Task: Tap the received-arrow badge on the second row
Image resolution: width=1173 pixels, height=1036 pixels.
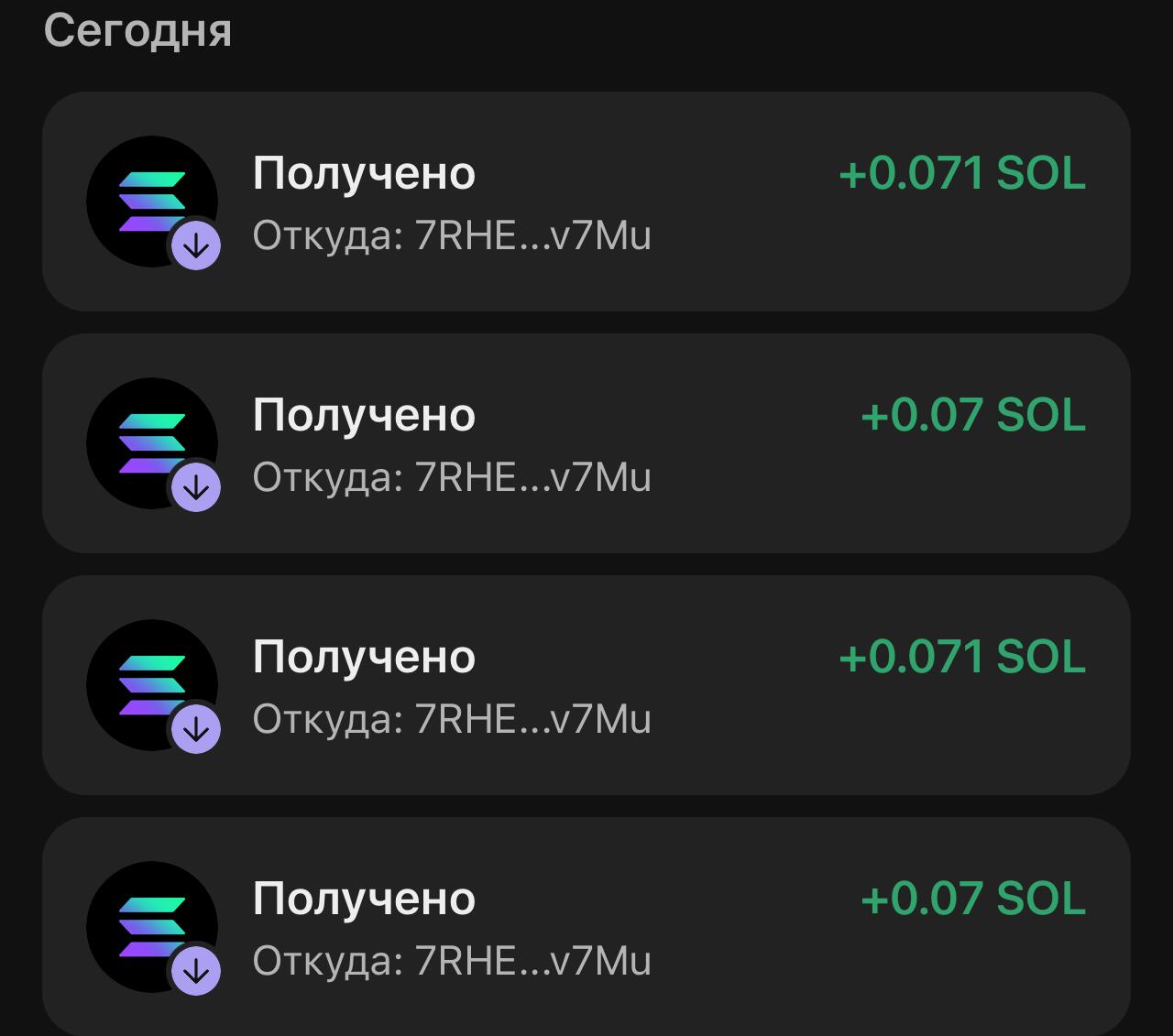Action: 194,487
